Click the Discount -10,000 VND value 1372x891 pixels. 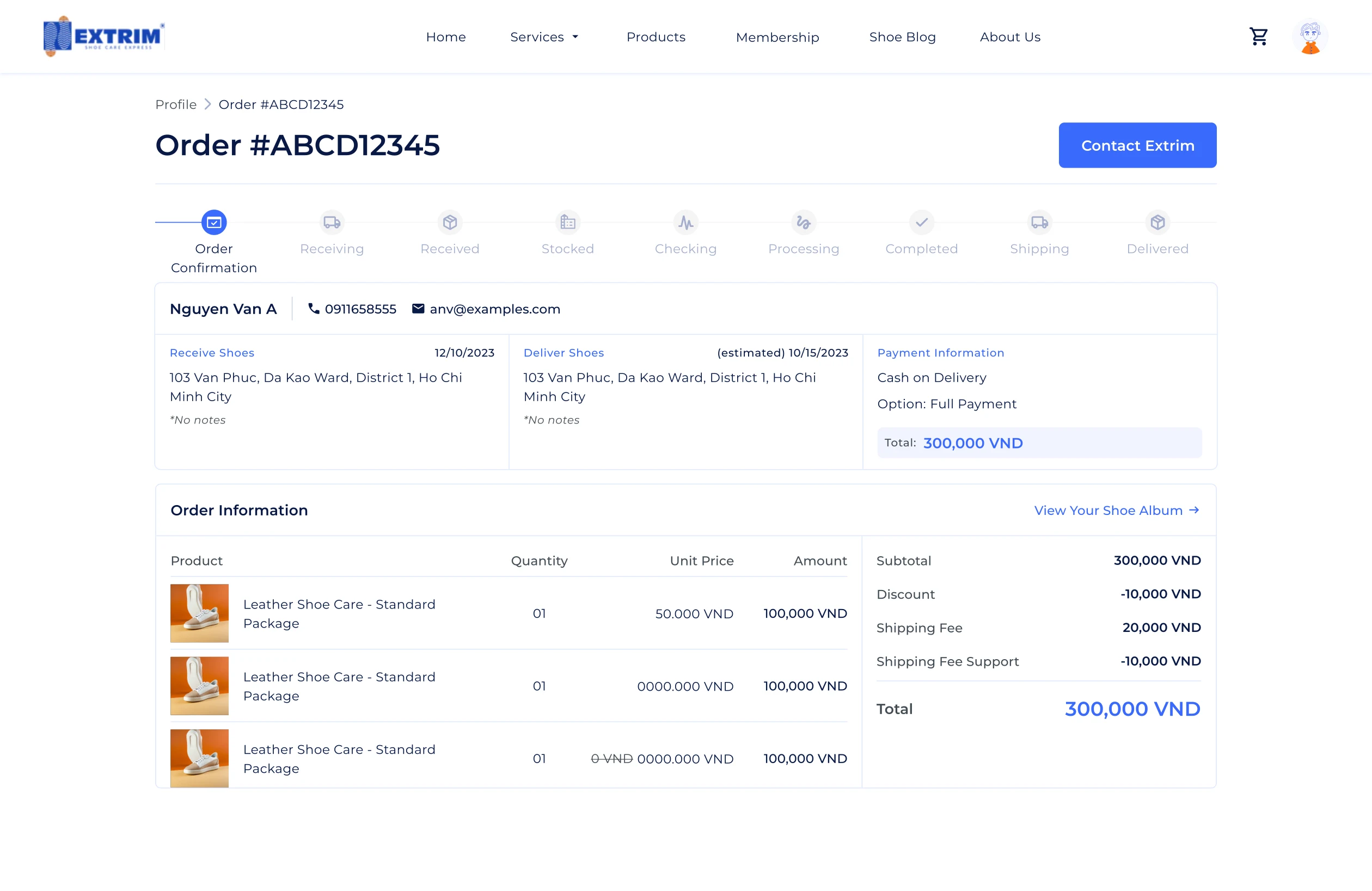[x=1160, y=594]
